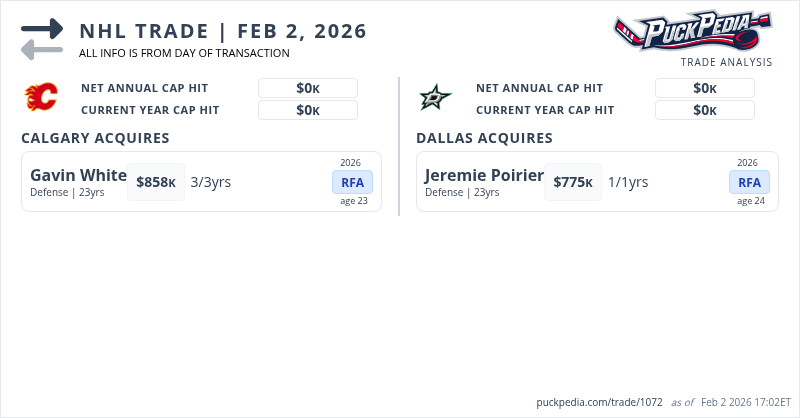The width and height of the screenshot is (800, 418).
Task: Click Gavin White's RFA badge
Action: coord(352,182)
